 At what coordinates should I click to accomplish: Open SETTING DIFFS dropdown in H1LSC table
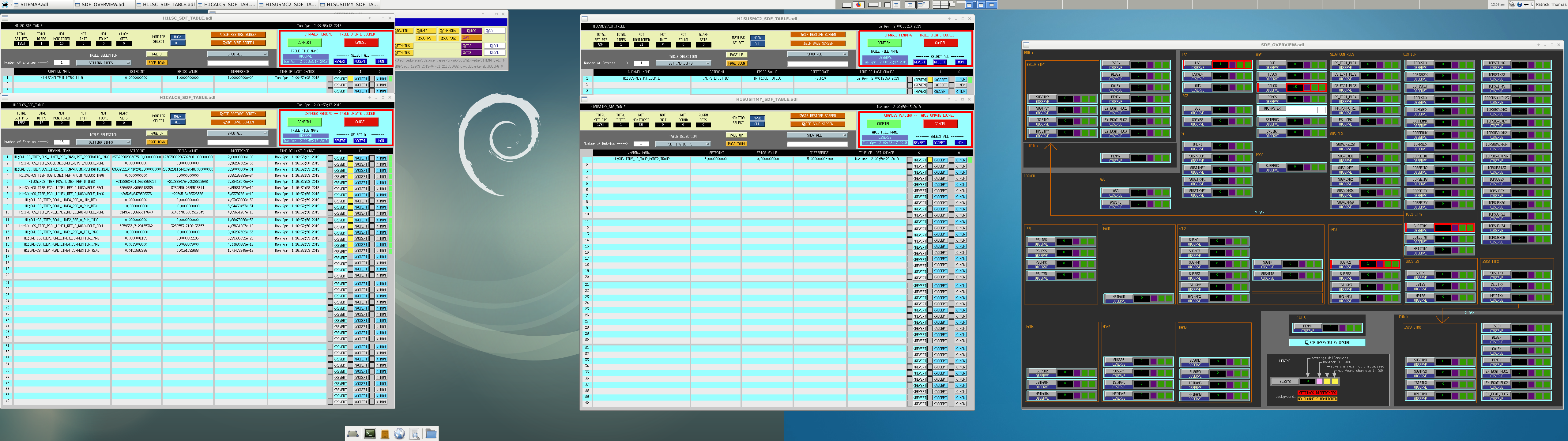click(x=103, y=63)
